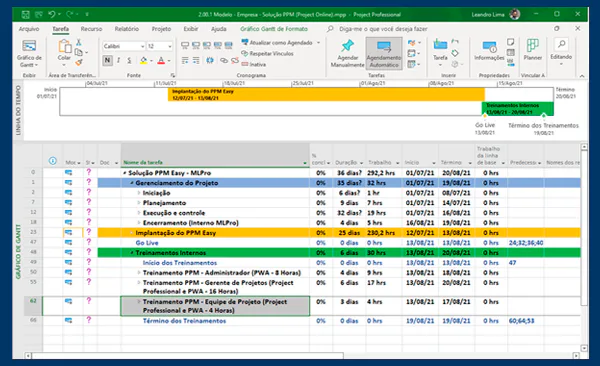
Task: Mark task 50% complete
Action: coord(207,46)
